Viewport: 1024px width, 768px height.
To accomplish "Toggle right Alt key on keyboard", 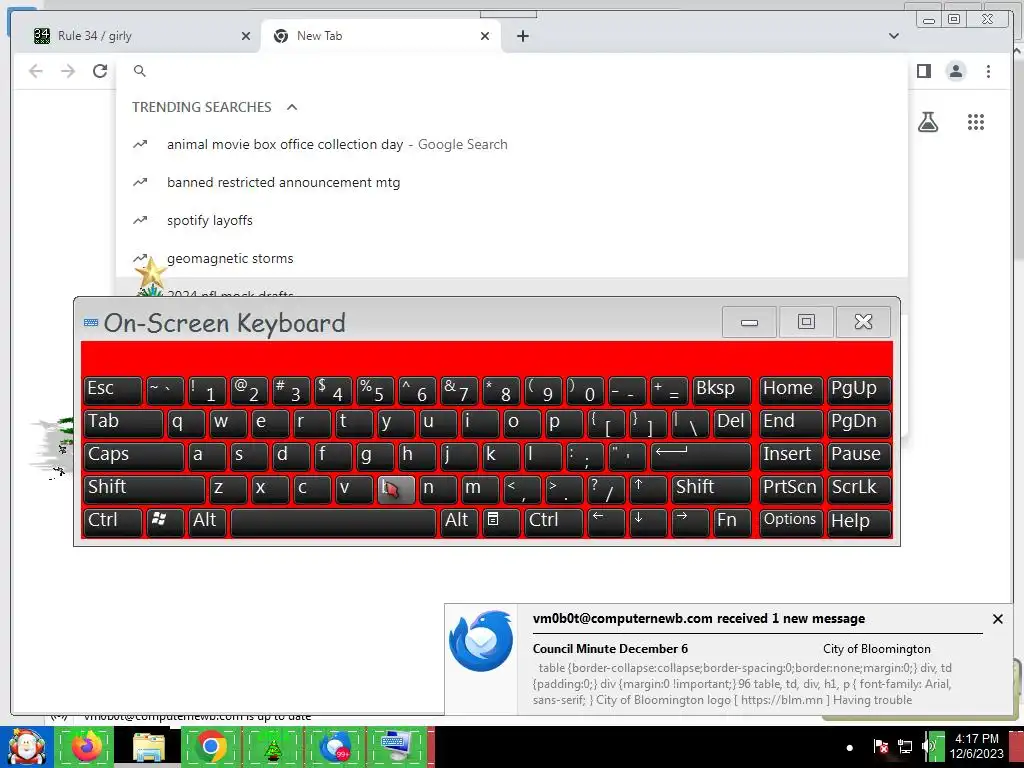I will click(458, 522).
